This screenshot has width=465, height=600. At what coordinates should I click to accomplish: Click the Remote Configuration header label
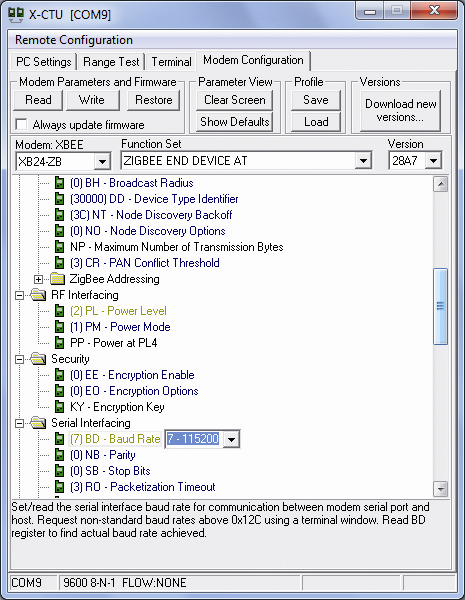click(x=73, y=40)
